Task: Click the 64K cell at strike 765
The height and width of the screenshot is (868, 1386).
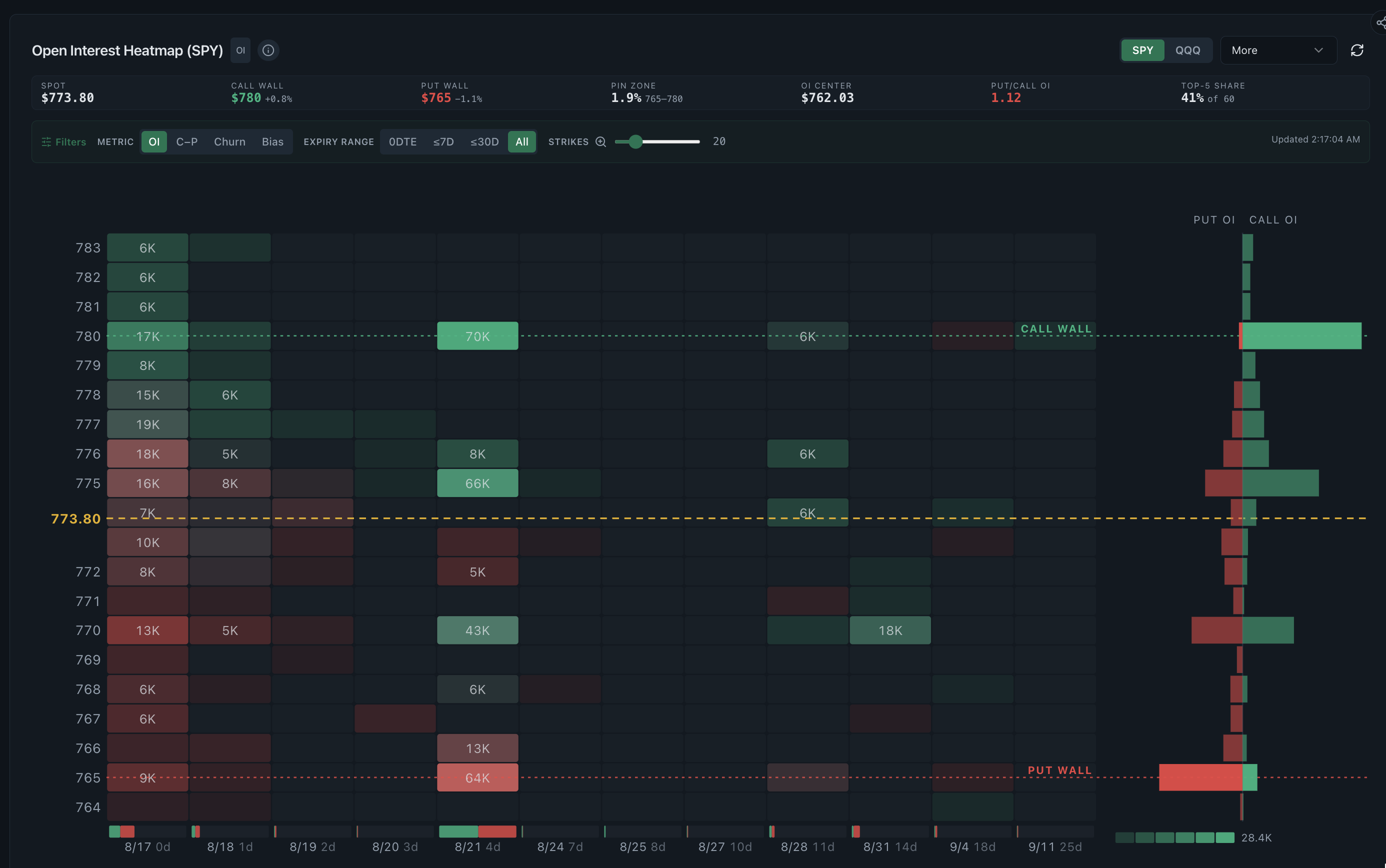Action: click(477, 778)
